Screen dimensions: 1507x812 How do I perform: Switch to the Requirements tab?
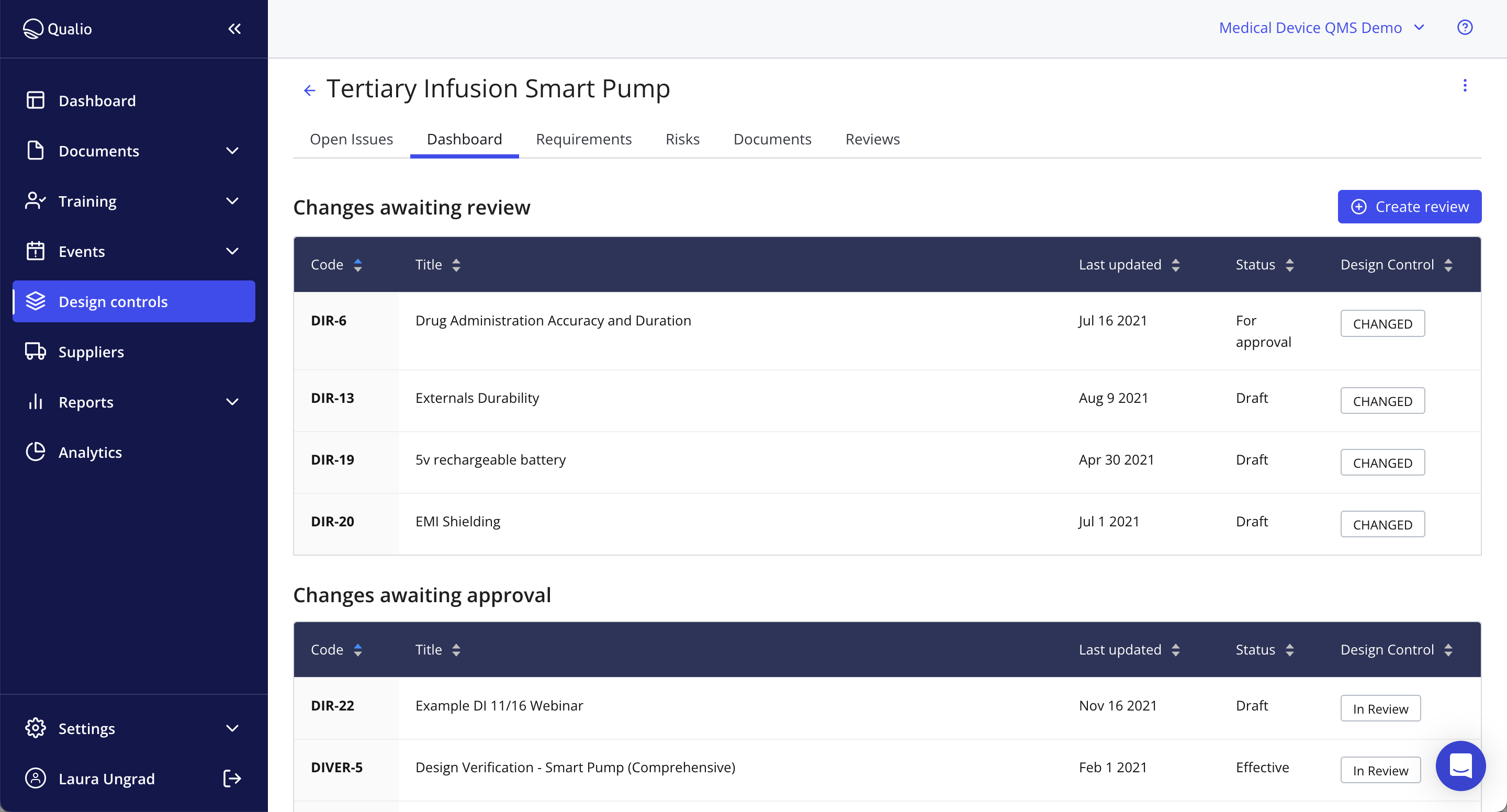tap(583, 139)
